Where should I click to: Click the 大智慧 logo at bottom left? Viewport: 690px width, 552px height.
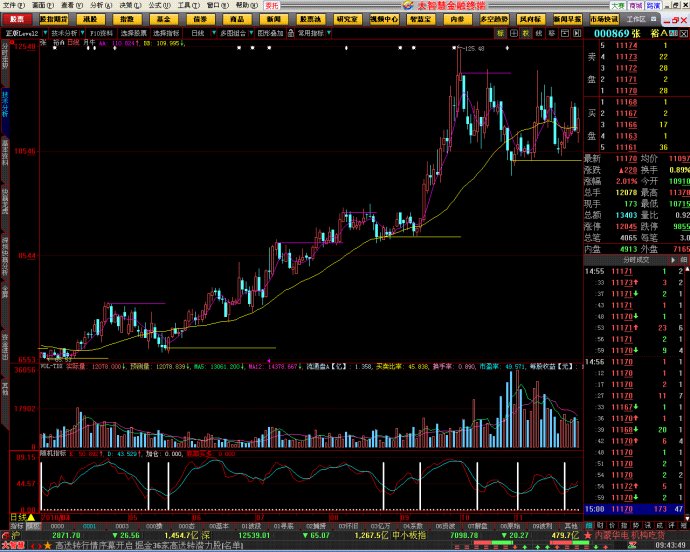pyautogui.click(x=13, y=546)
